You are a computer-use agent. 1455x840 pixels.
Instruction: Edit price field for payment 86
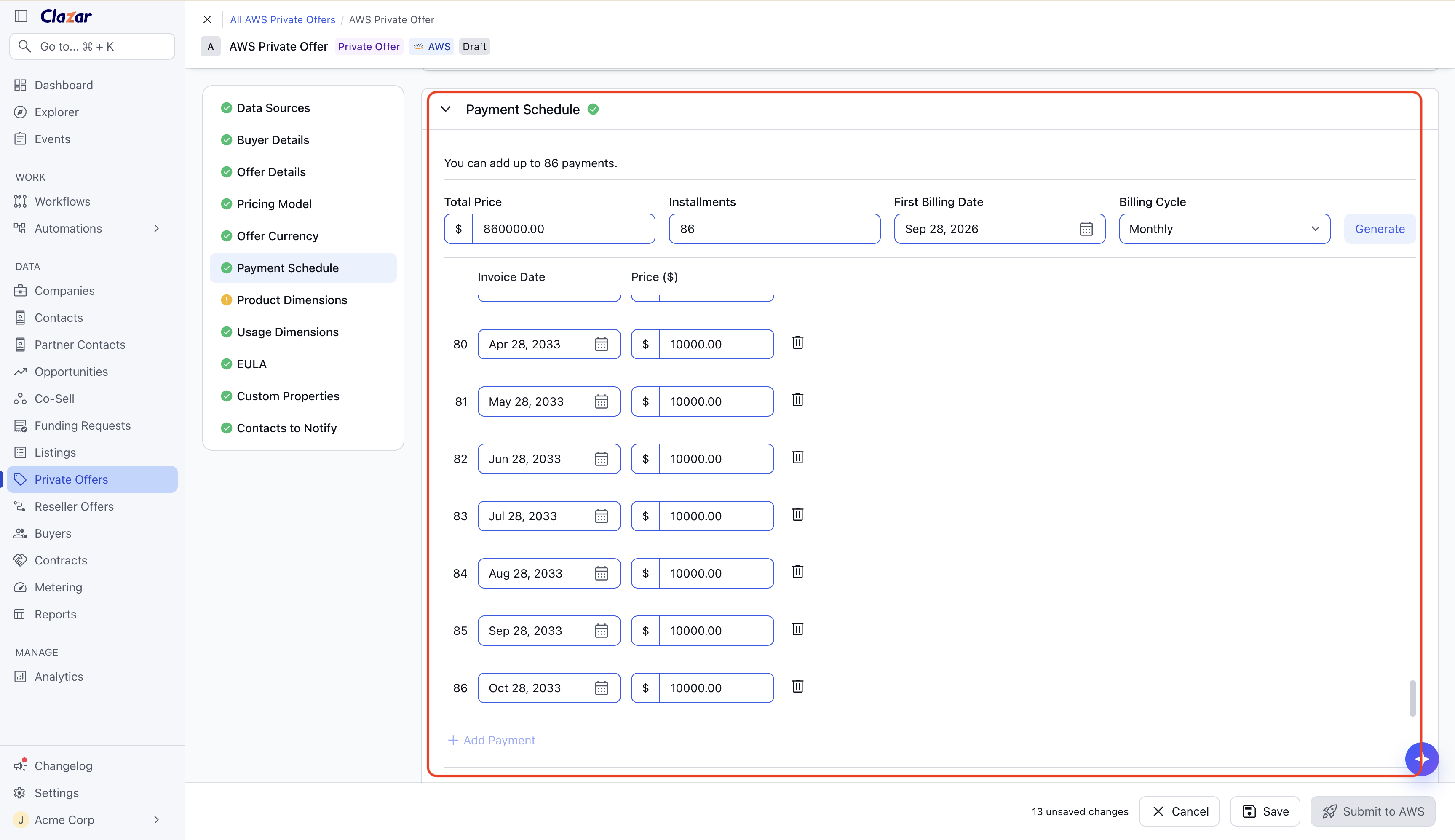point(716,688)
